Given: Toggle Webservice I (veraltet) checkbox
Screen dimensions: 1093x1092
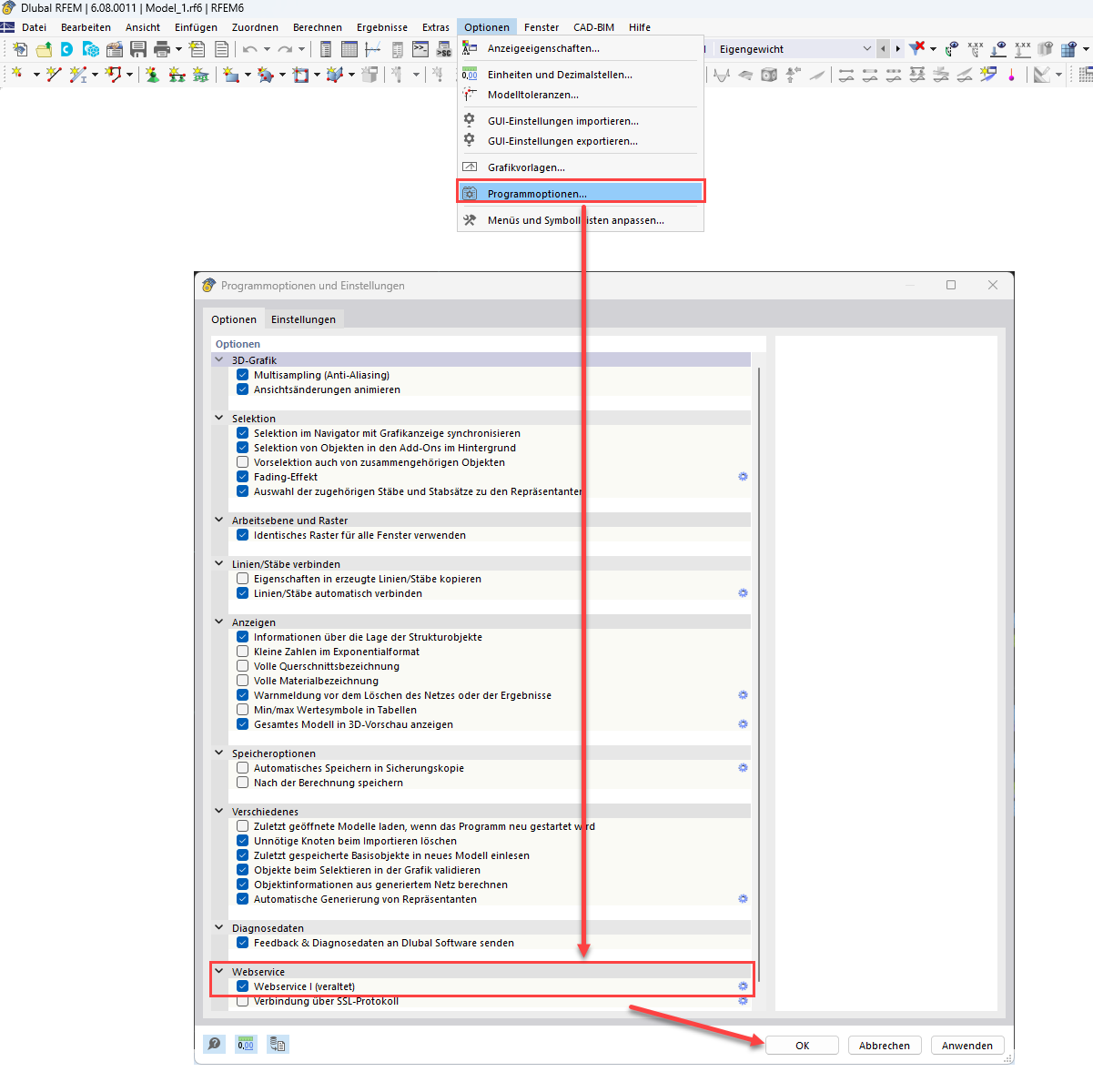Looking at the screenshot, I should point(242,986).
